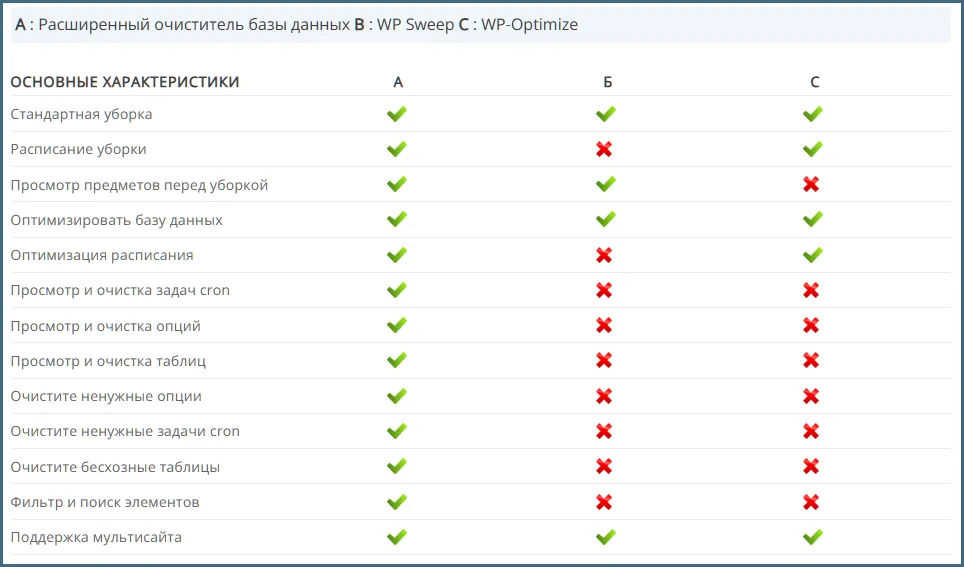The height and width of the screenshot is (567, 964).
Task: Click the WP-Optimize name in the legend
Action: point(529,25)
